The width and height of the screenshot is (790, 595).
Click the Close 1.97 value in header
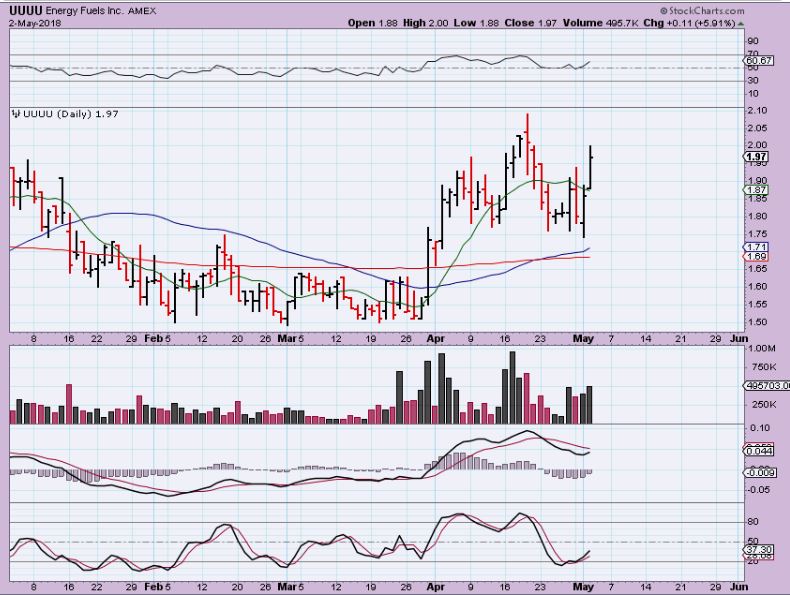click(x=531, y=23)
